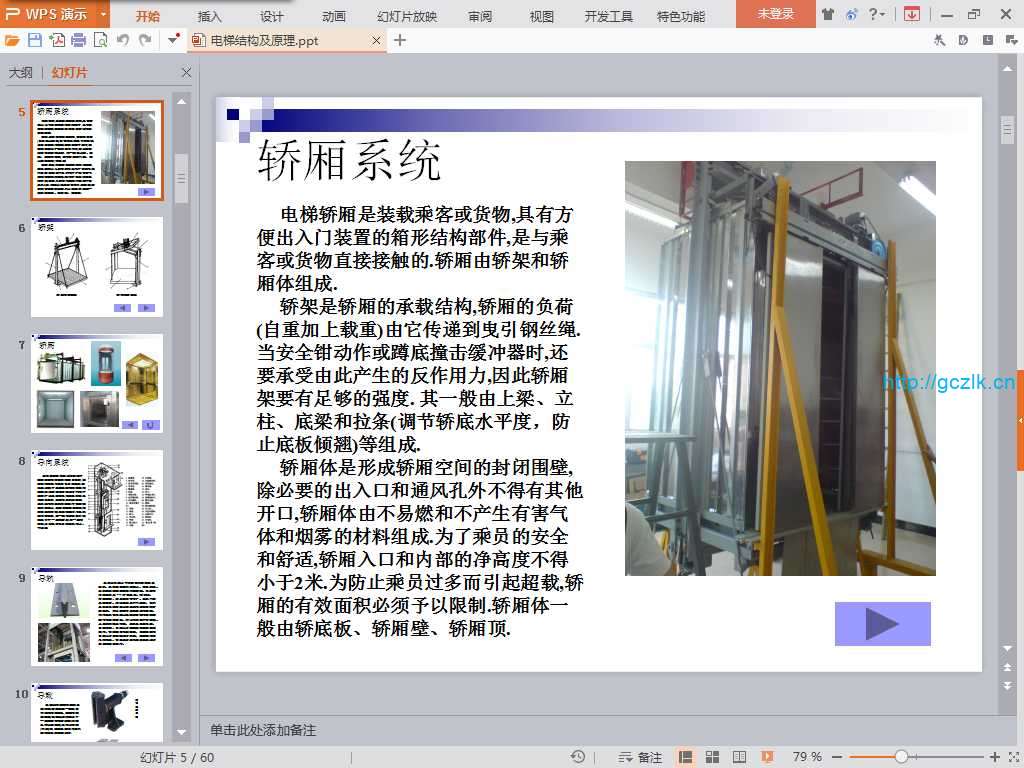Screen dimensions: 1024x768
Task: Click the Save icon in quick toolbar
Action: [x=35, y=40]
